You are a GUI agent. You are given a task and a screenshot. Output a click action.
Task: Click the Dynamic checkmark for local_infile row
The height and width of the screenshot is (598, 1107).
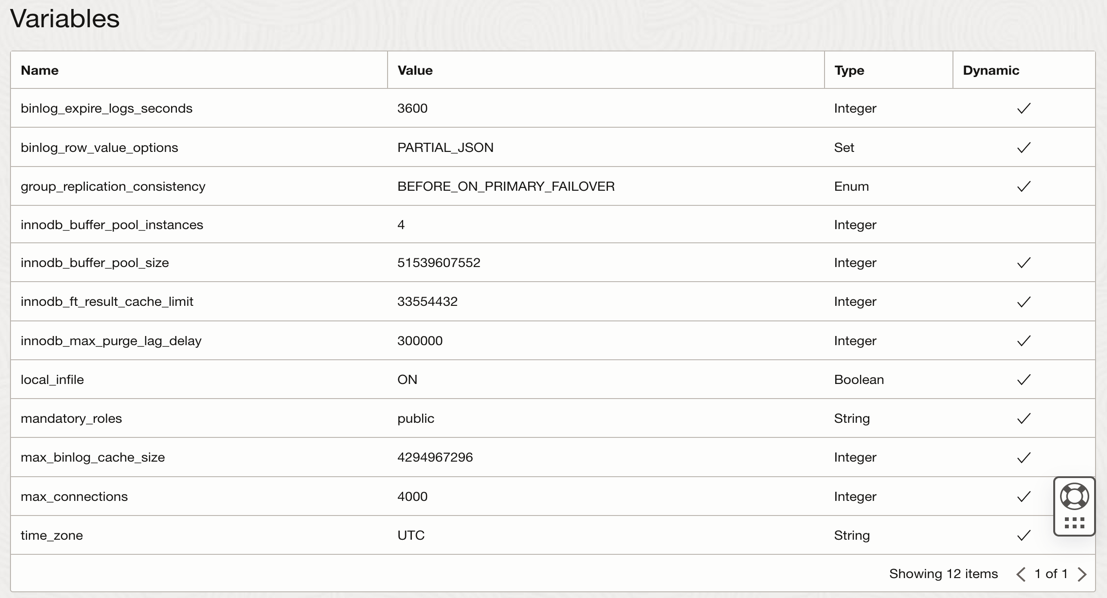pos(1023,380)
